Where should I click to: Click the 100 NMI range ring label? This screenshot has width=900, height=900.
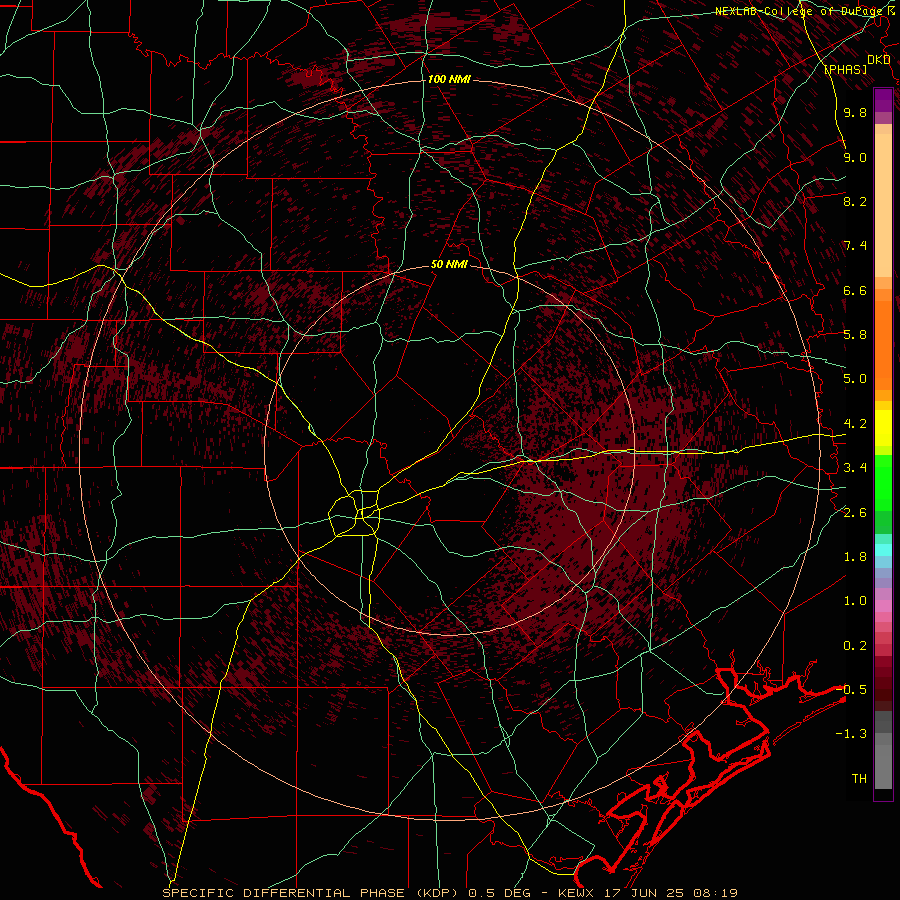pos(449,79)
